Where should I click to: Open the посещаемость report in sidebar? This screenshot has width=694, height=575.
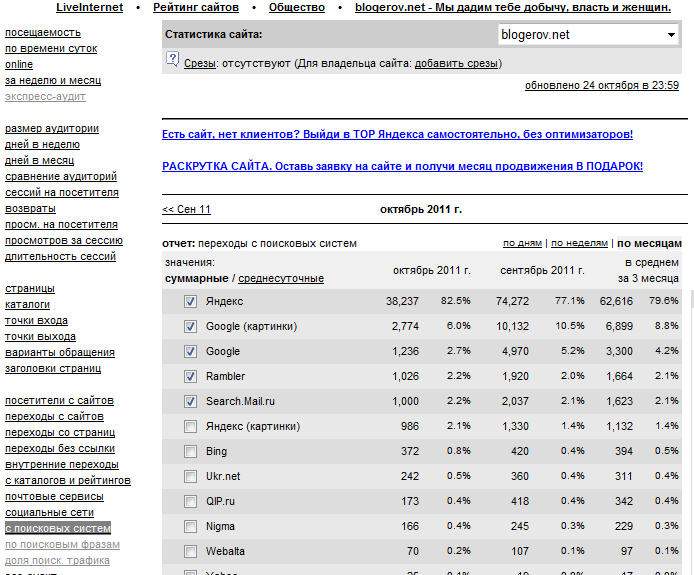(43, 33)
